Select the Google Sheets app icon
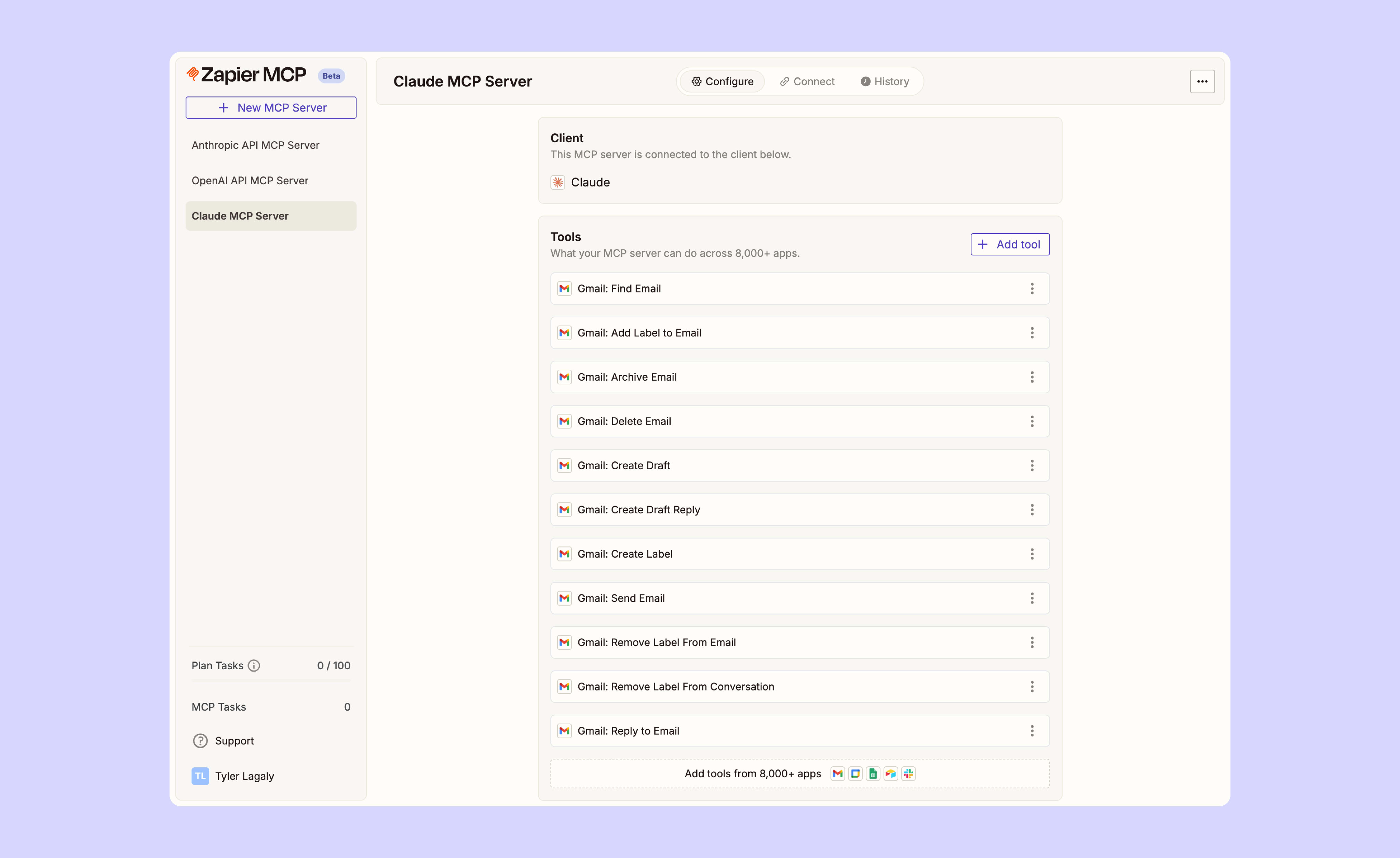 [873, 774]
